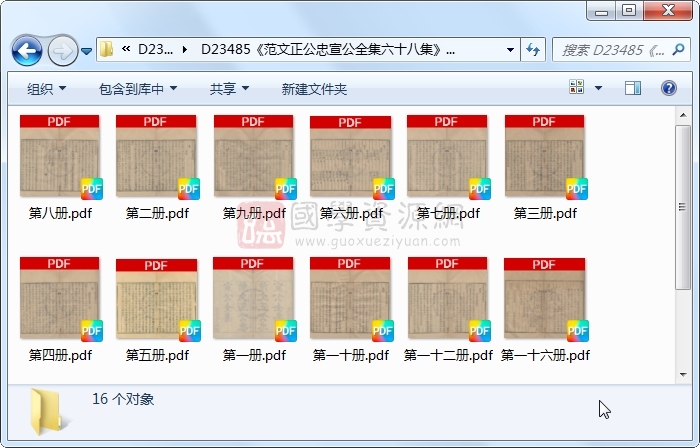Screen dimensions: 700x448
Task: Expand the view options dropdown arrow
Action: click(598, 88)
